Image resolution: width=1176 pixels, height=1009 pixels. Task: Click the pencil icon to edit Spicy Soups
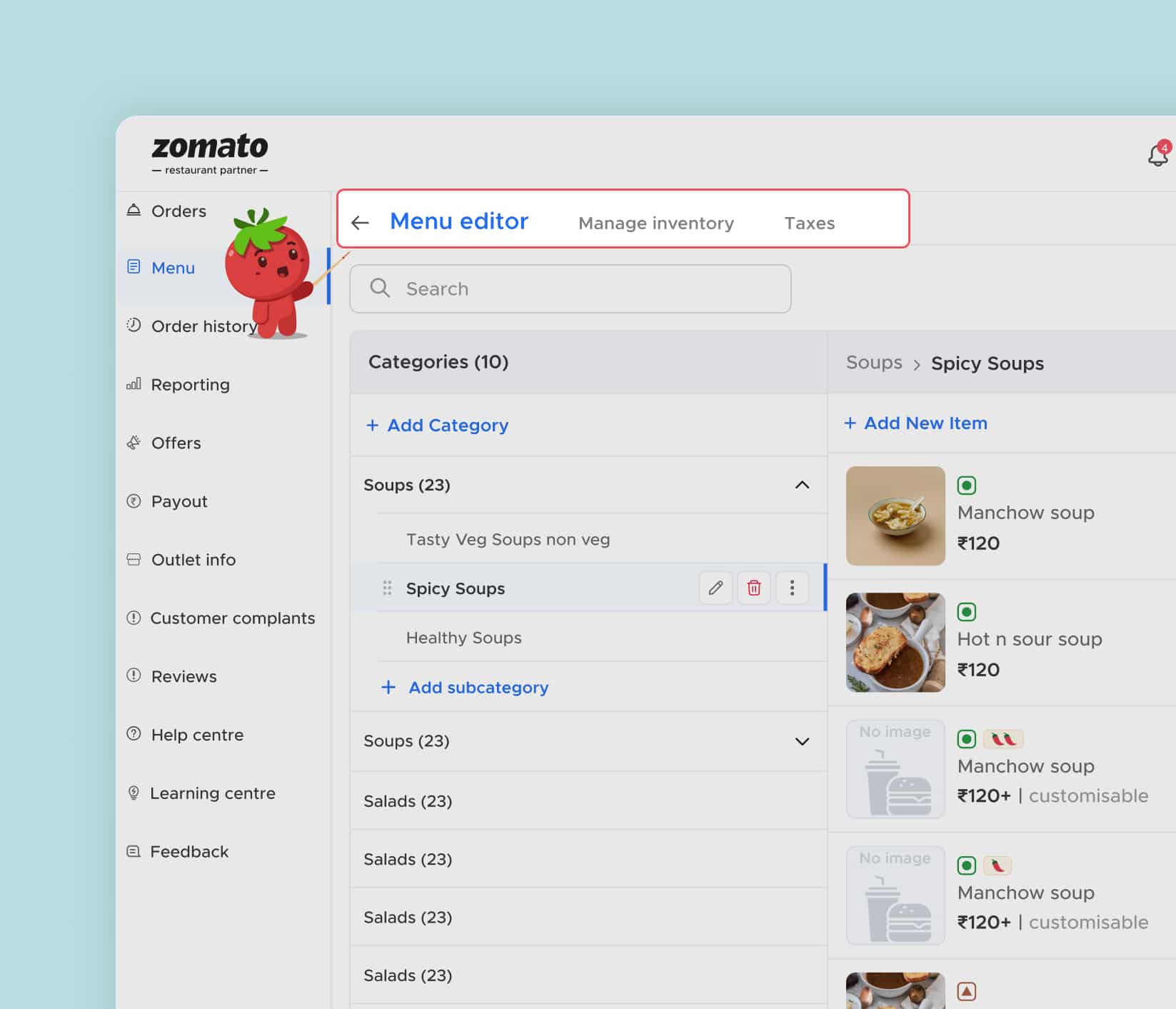click(x=715, y=588)
